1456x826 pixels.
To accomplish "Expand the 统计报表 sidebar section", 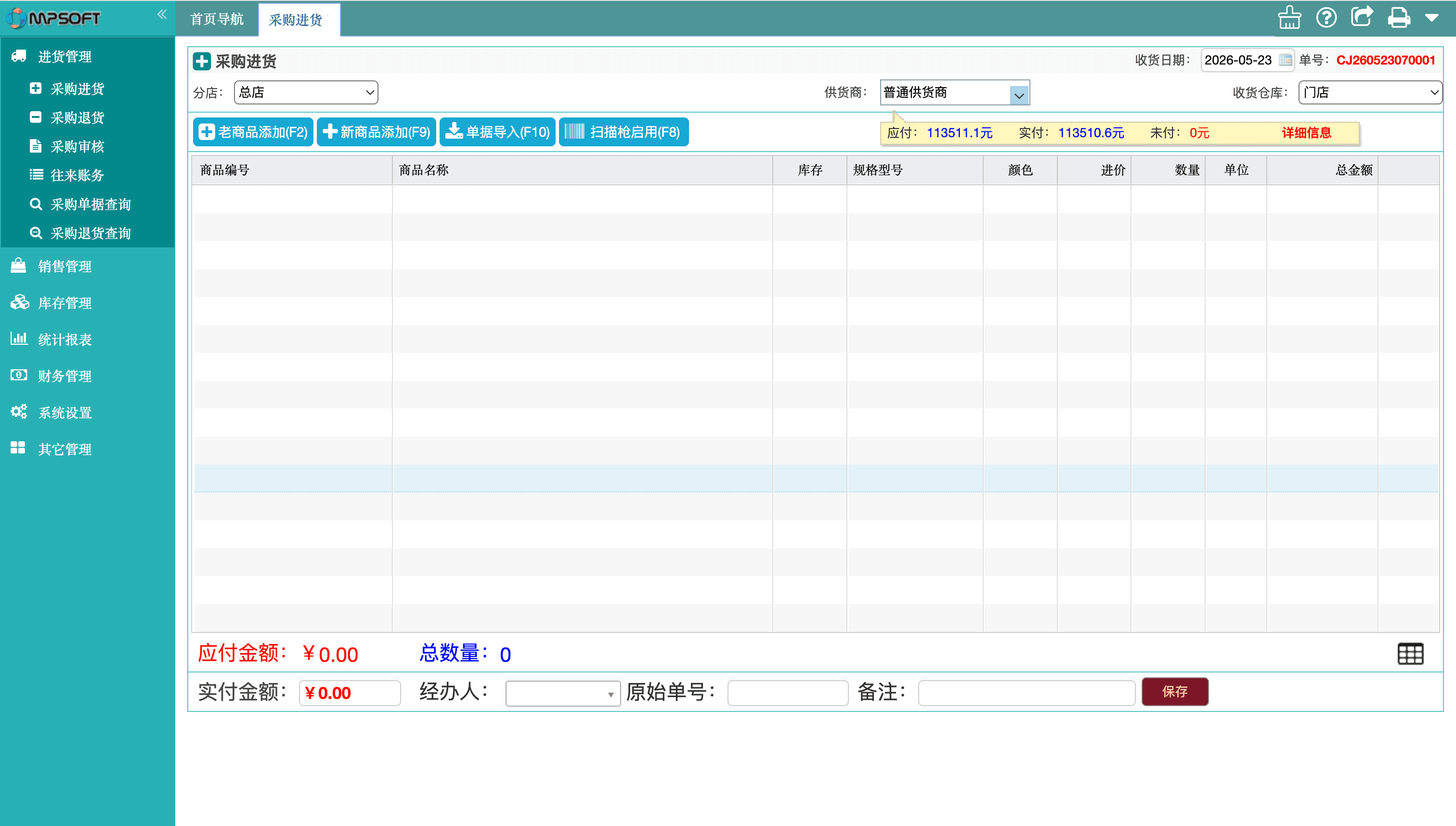I will click(x=87, y=339).
